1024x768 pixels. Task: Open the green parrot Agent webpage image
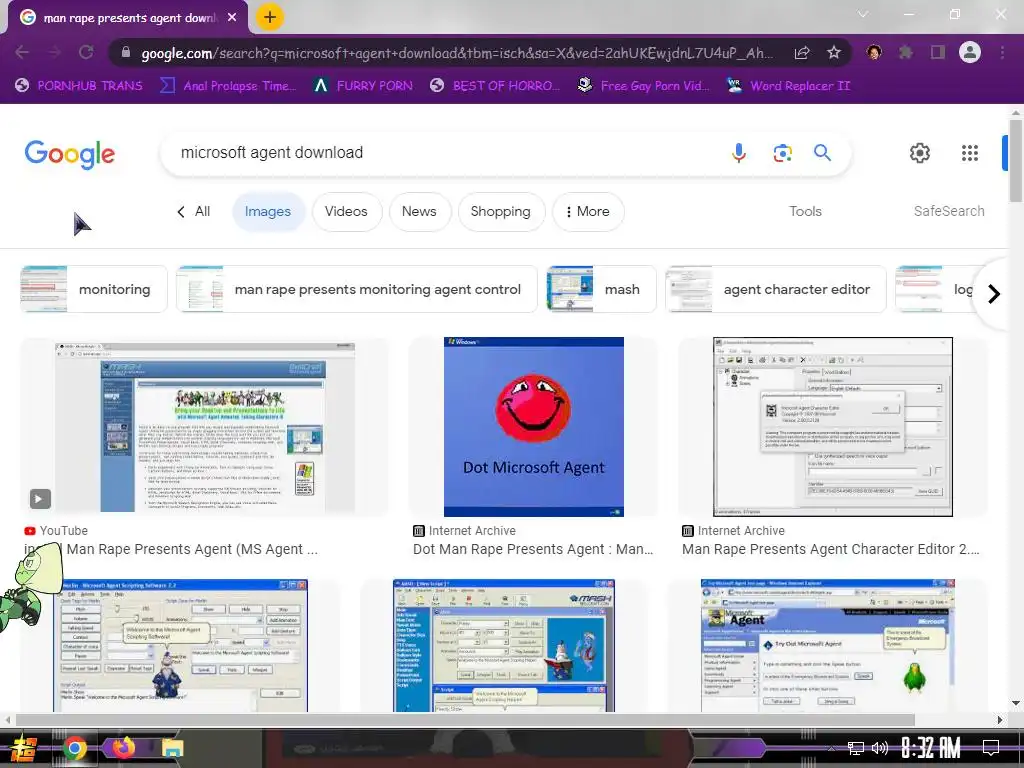827,645
